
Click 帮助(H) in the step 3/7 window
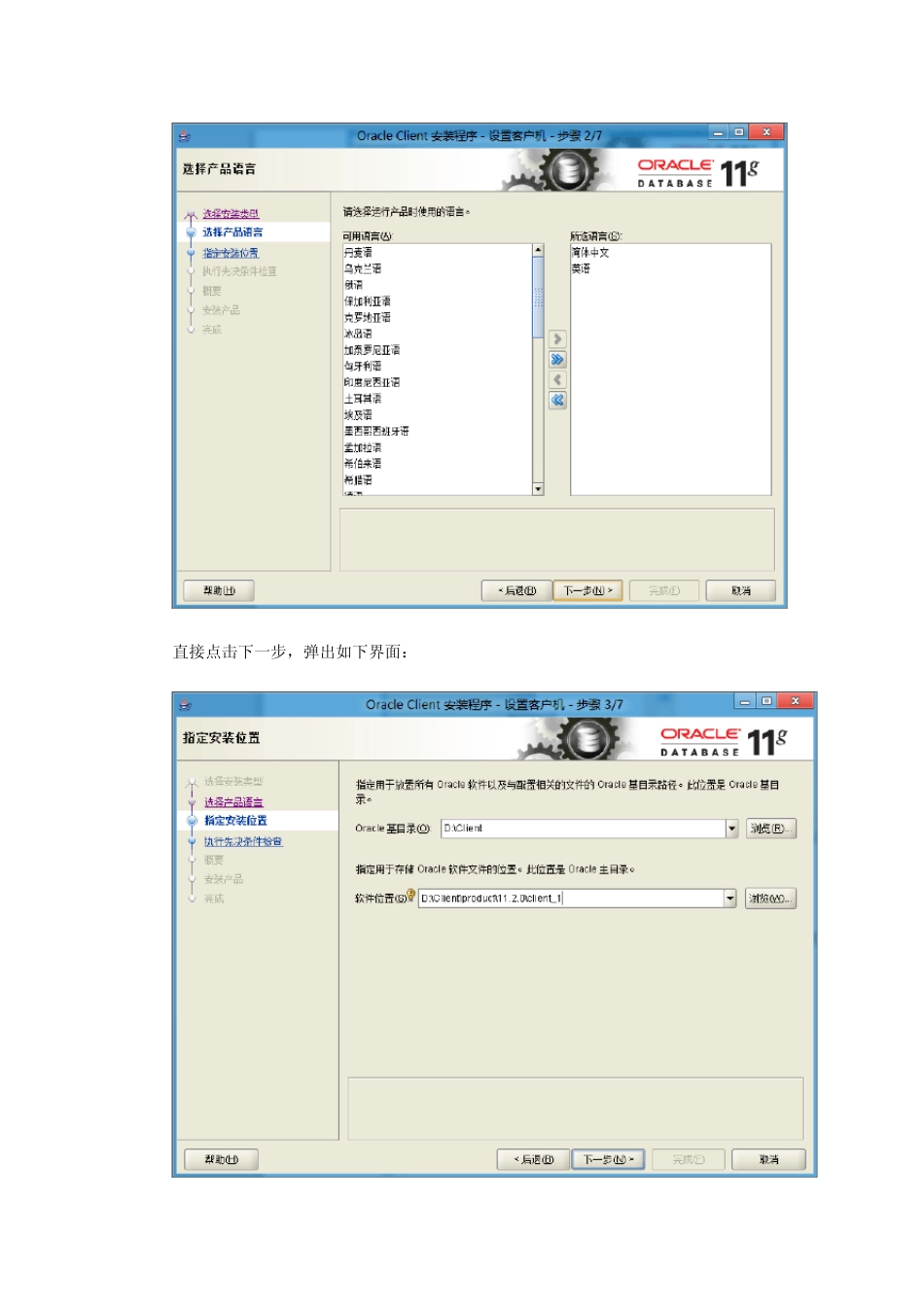click(x=221, y=1159)
